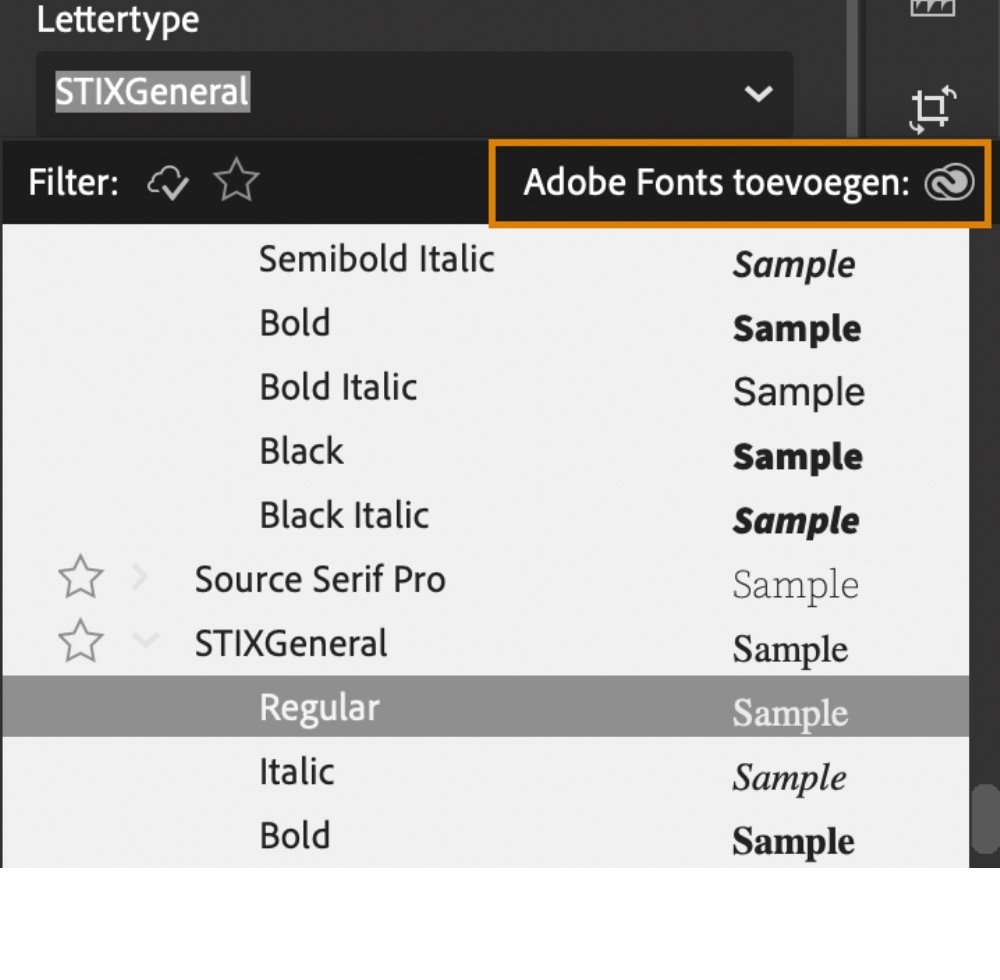This screenshot has height=980, width=1000.
Task: Expand the Source Serif Pro font family
Action: click(138, 578)
